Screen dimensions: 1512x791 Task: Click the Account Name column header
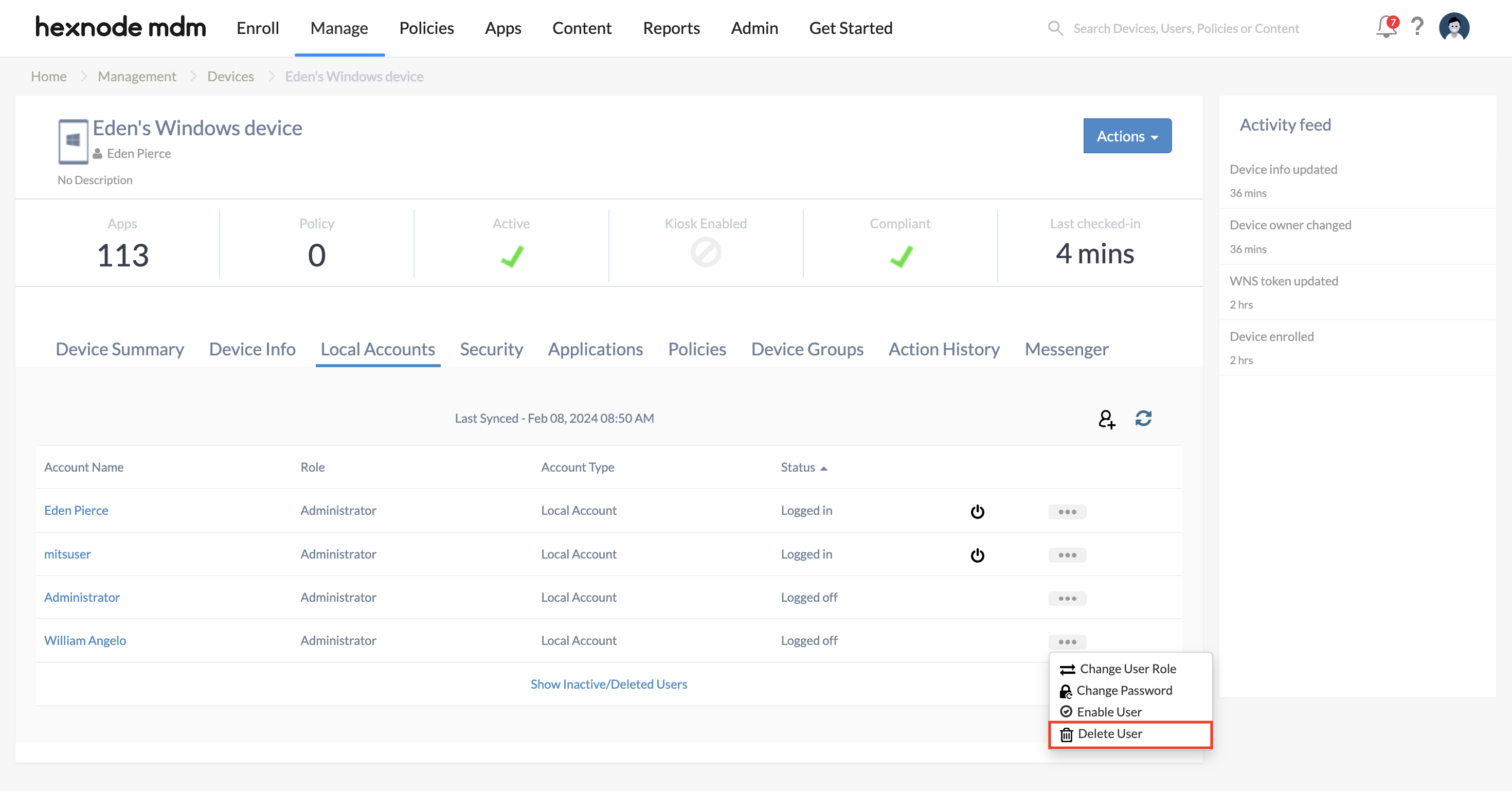(84, 468)
